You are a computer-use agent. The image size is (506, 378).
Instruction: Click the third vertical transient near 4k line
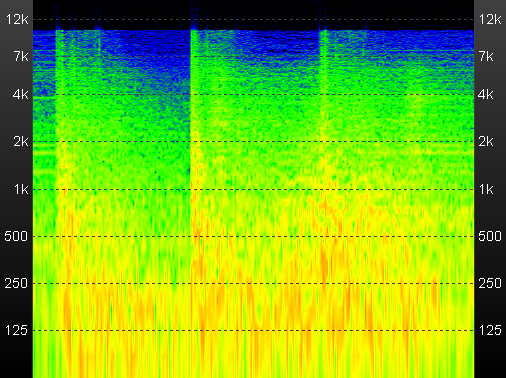[323, 95]
